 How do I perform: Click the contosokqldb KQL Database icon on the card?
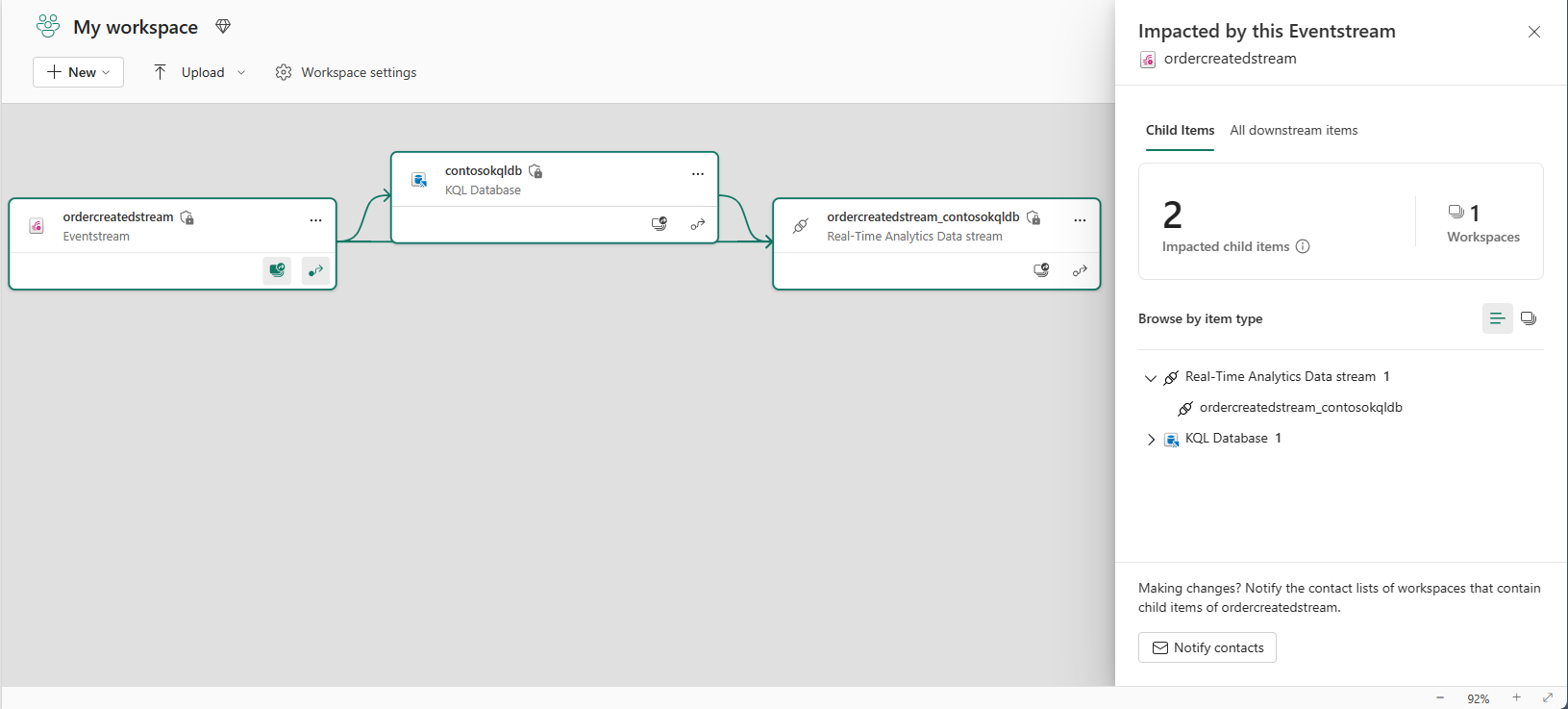(419, 180)
